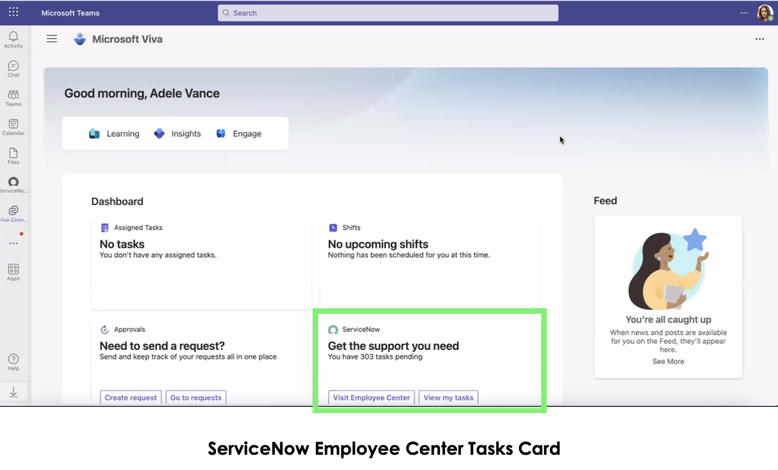This screenshot has height=470, width=778.
Task: Click the Microsoft Teams title text
Action: (70, 13)
